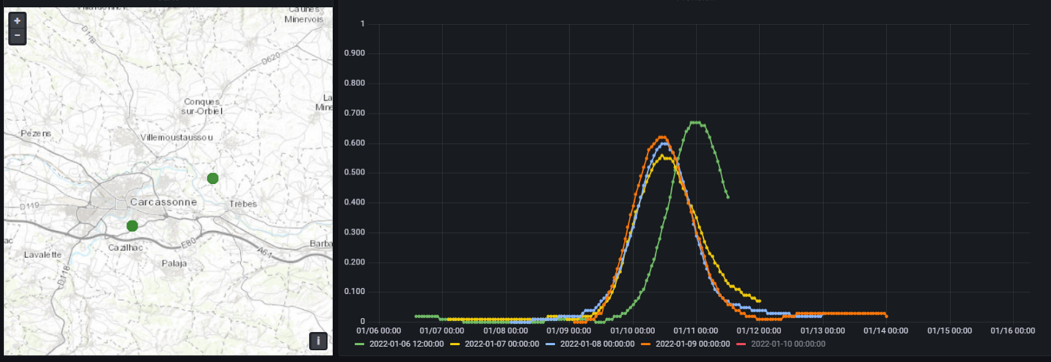
Task: Click the last point of the yellow series line
Action: (759, 301)
